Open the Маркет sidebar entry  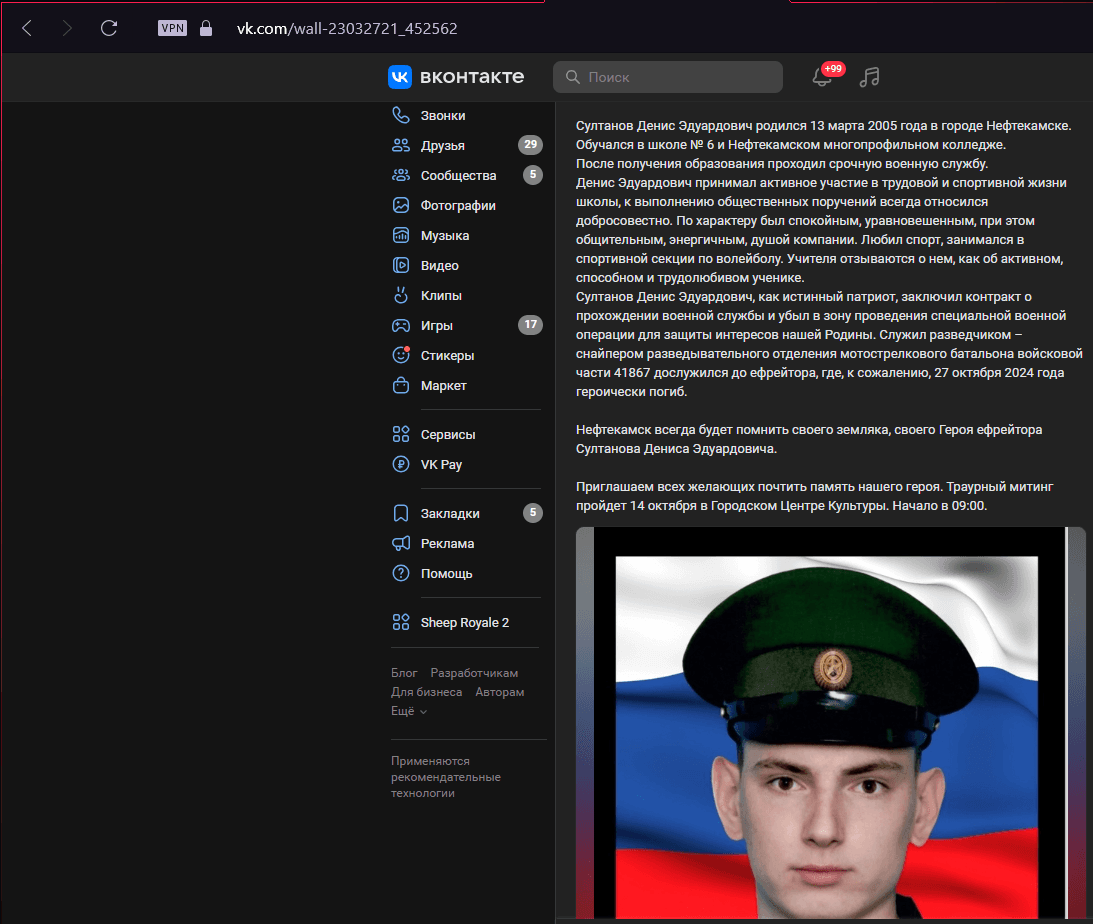443,385
